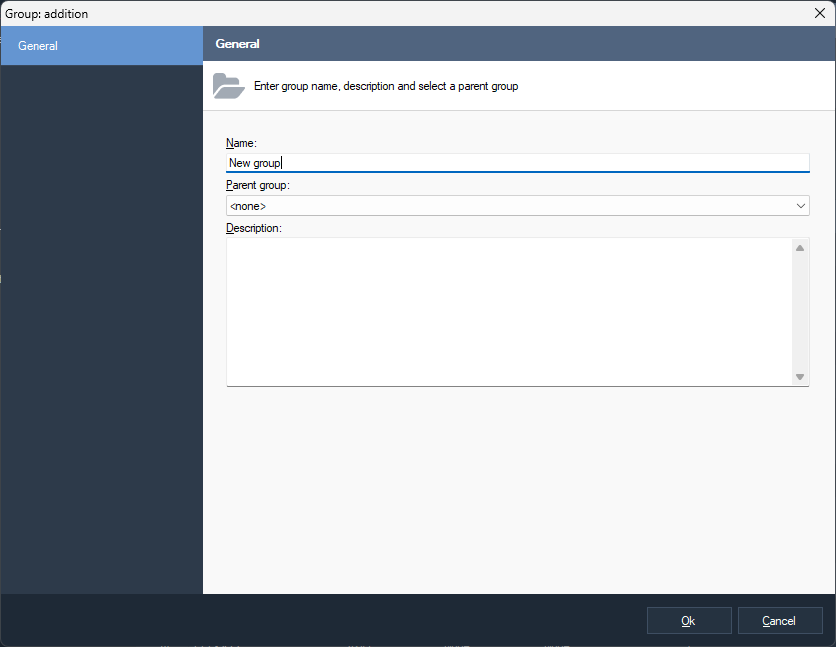
Task: Click the open folder icon in the header
Action: pos(228,86)
